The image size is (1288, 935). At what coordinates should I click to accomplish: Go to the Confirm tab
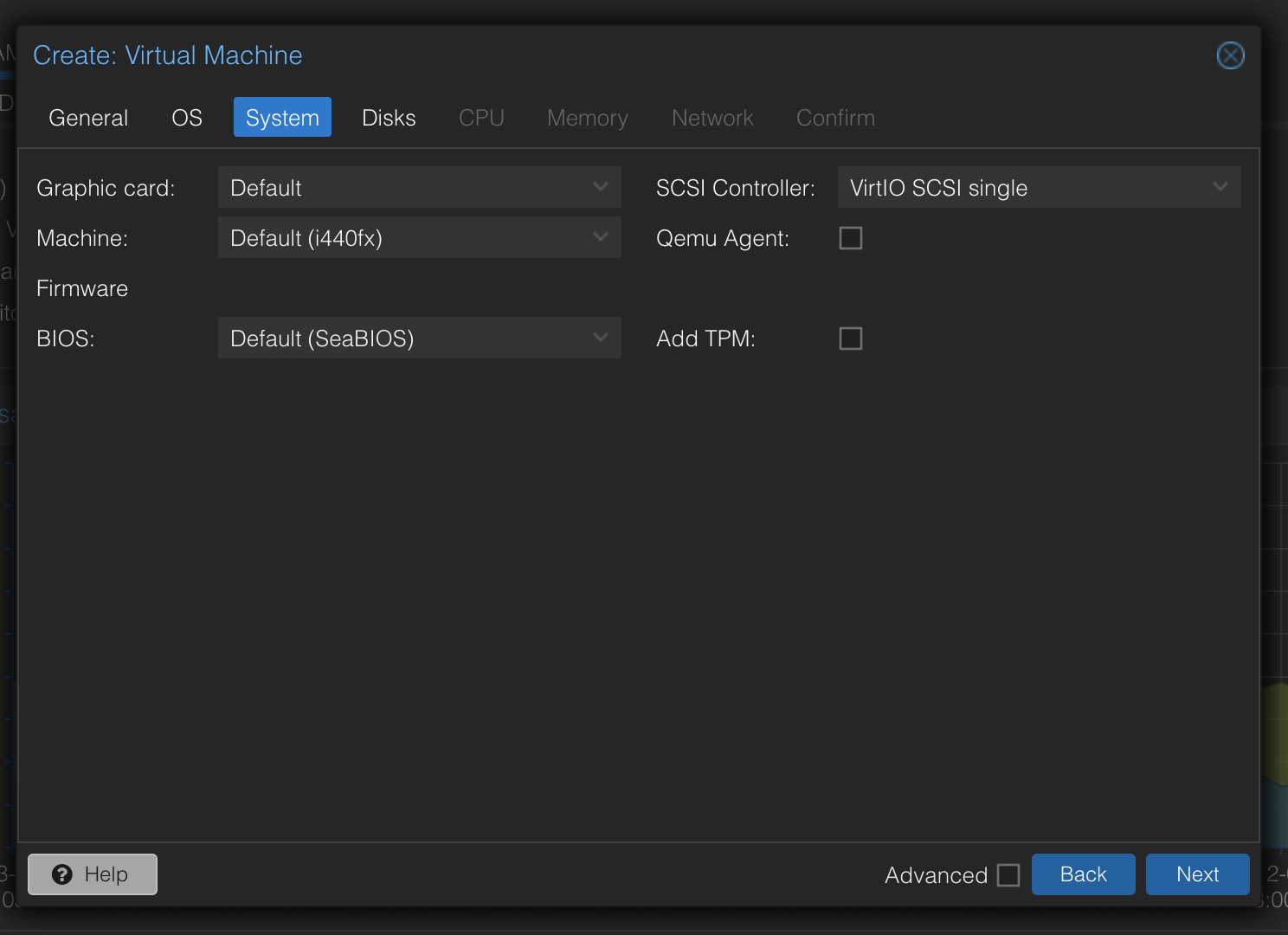835,118
